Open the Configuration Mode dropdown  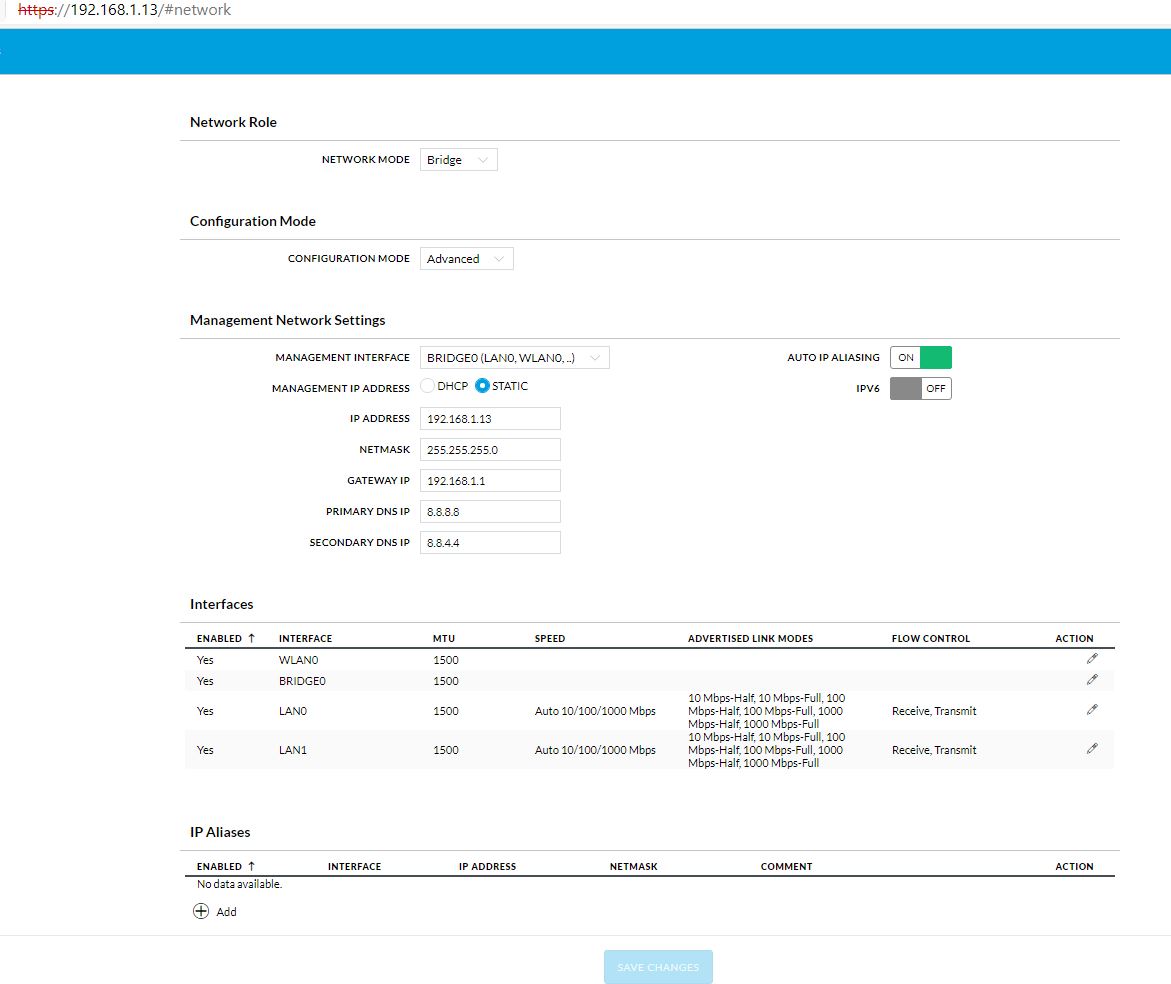tap(467, 259)
